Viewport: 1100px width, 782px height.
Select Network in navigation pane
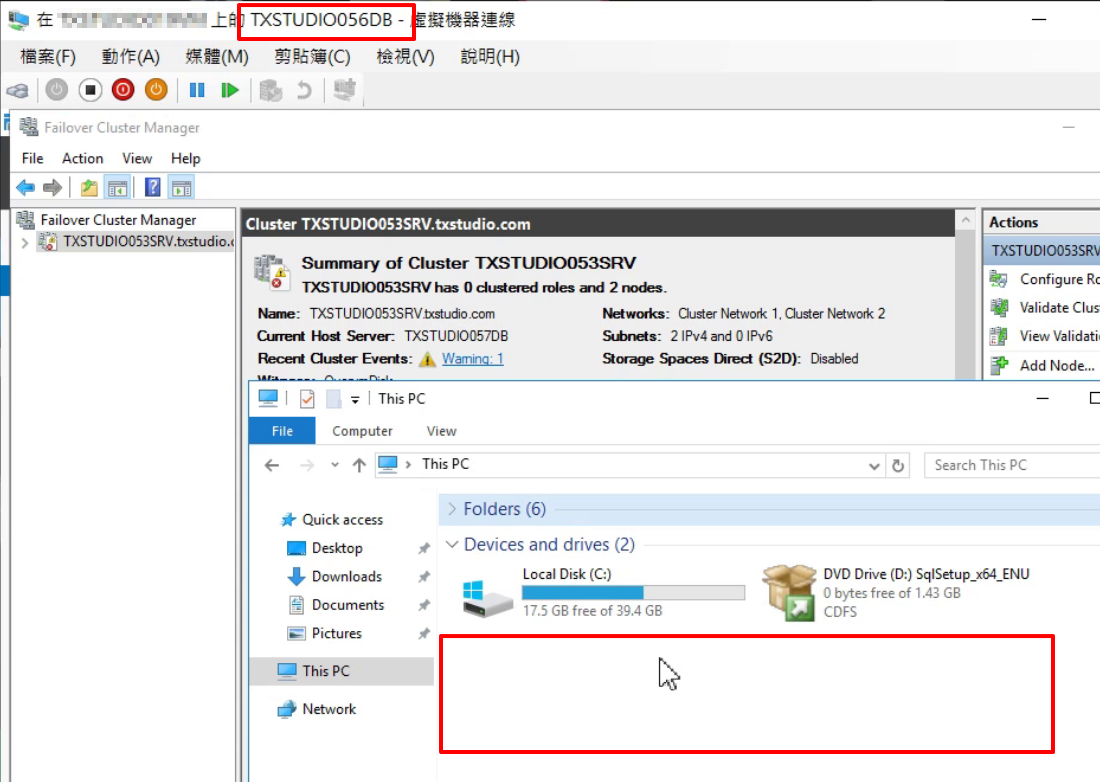(x=317, y=709)
